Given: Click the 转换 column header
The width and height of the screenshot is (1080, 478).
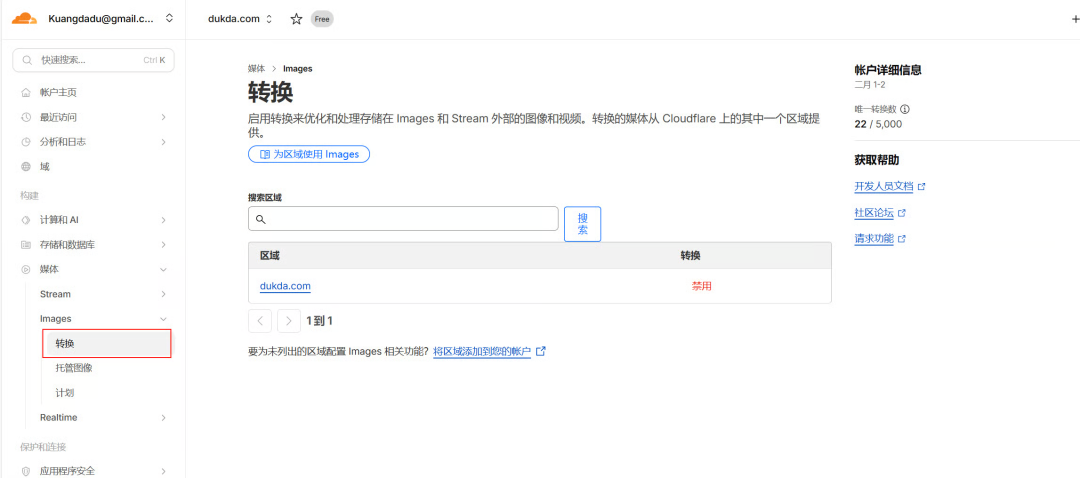Looking at the screenshot, I should click(x=691, y=256).
